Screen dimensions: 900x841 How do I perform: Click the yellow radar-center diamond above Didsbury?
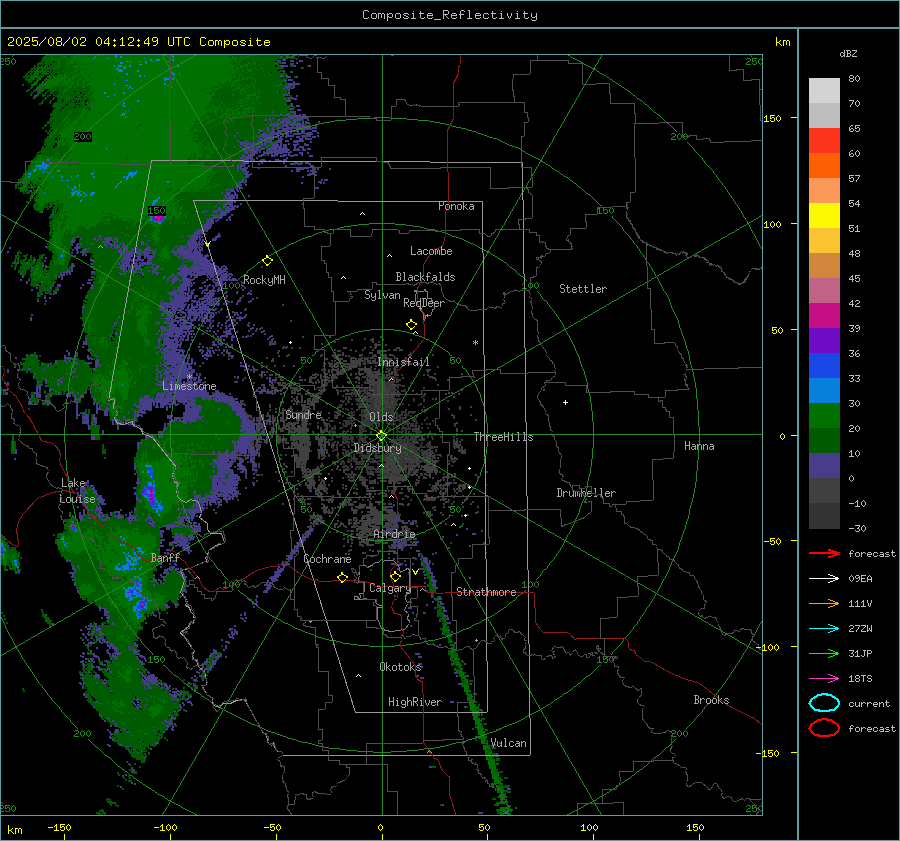tap(381, 435)
